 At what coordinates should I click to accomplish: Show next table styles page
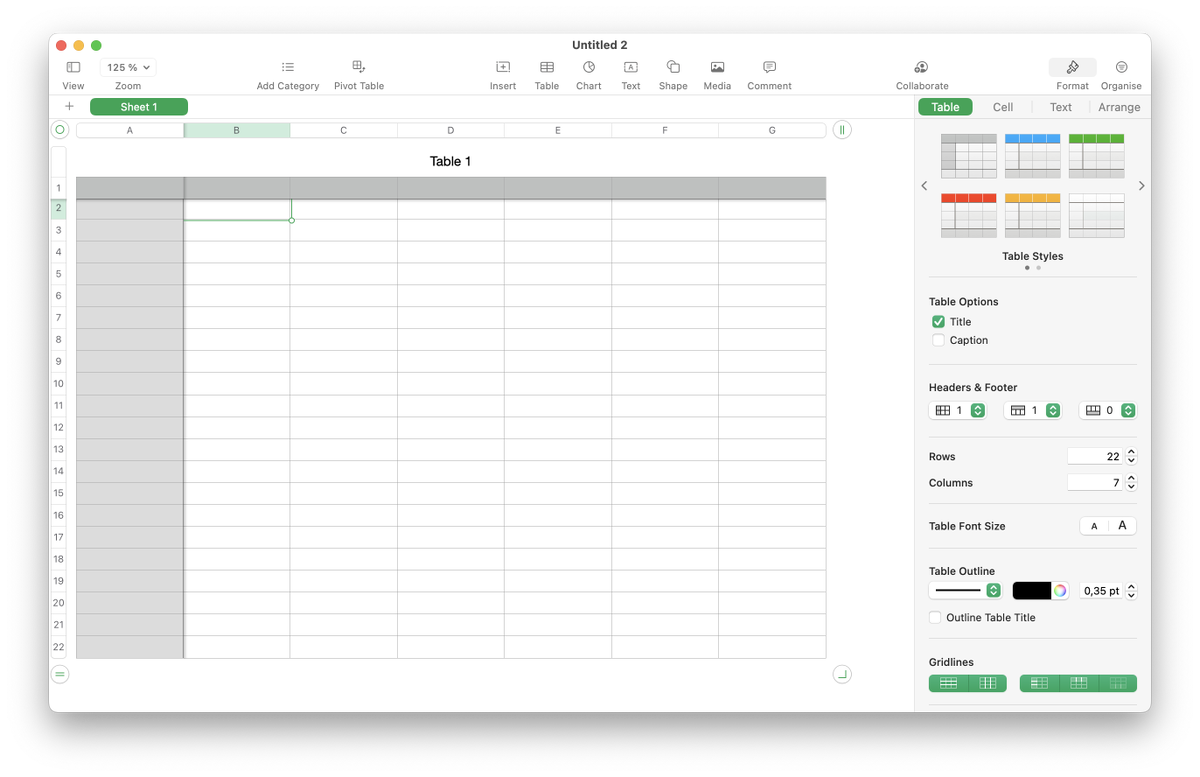(x=1141, y=186)
